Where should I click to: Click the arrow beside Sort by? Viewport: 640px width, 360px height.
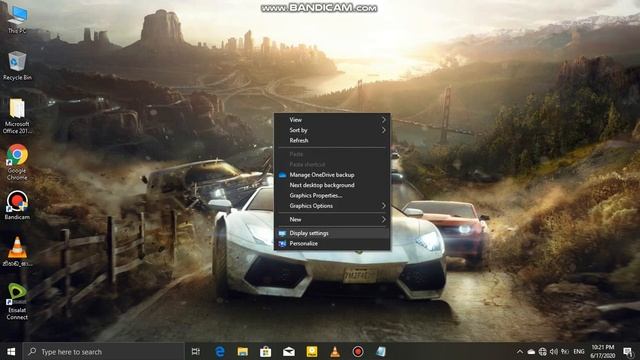pos(384,130)
